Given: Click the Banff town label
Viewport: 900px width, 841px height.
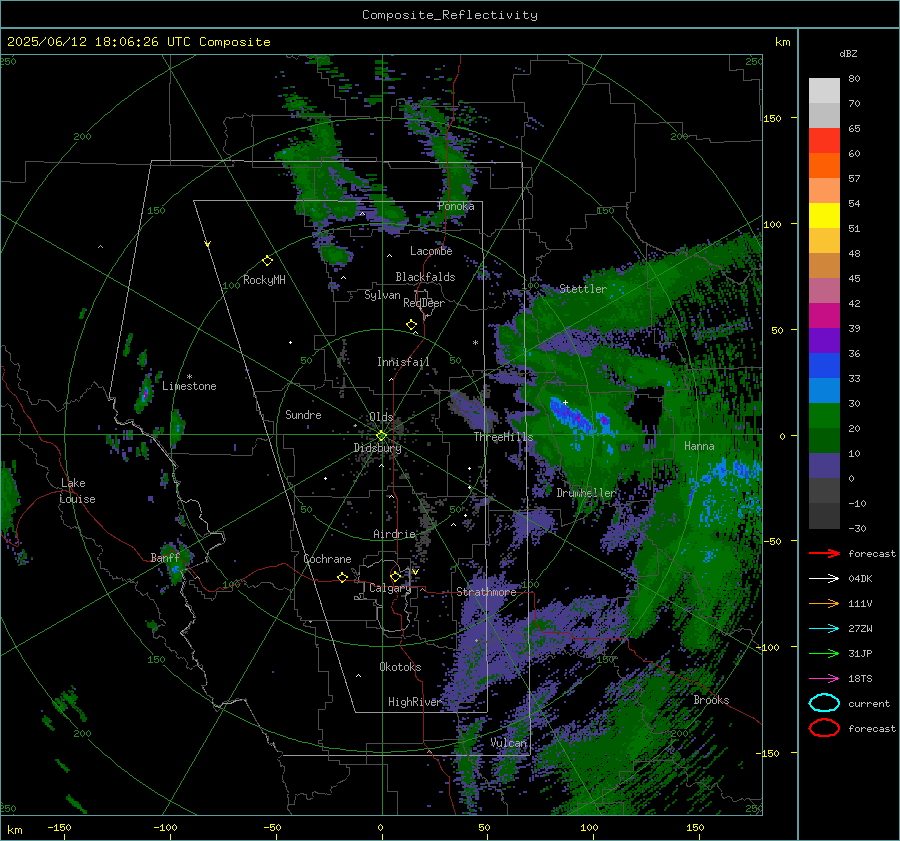Looking at the screenshot, I should [165, 558].
